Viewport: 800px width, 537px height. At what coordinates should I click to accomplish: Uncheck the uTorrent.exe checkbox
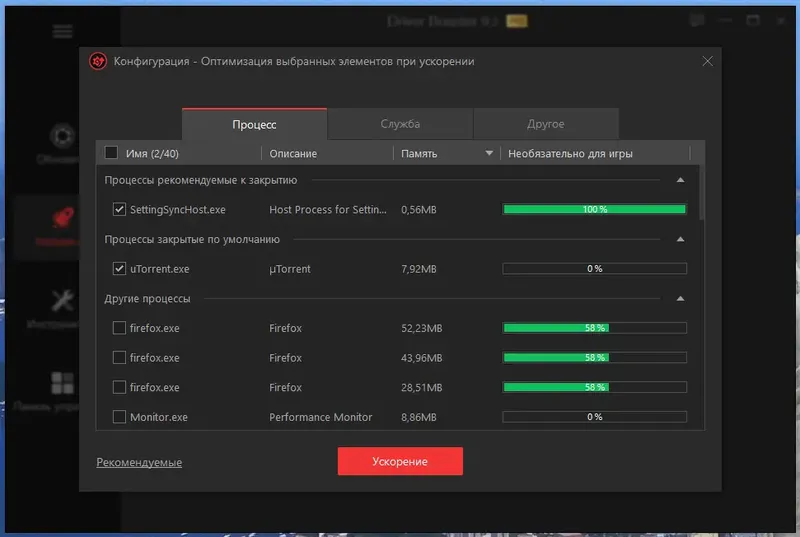pyautogui.click(x=119, y=268)
